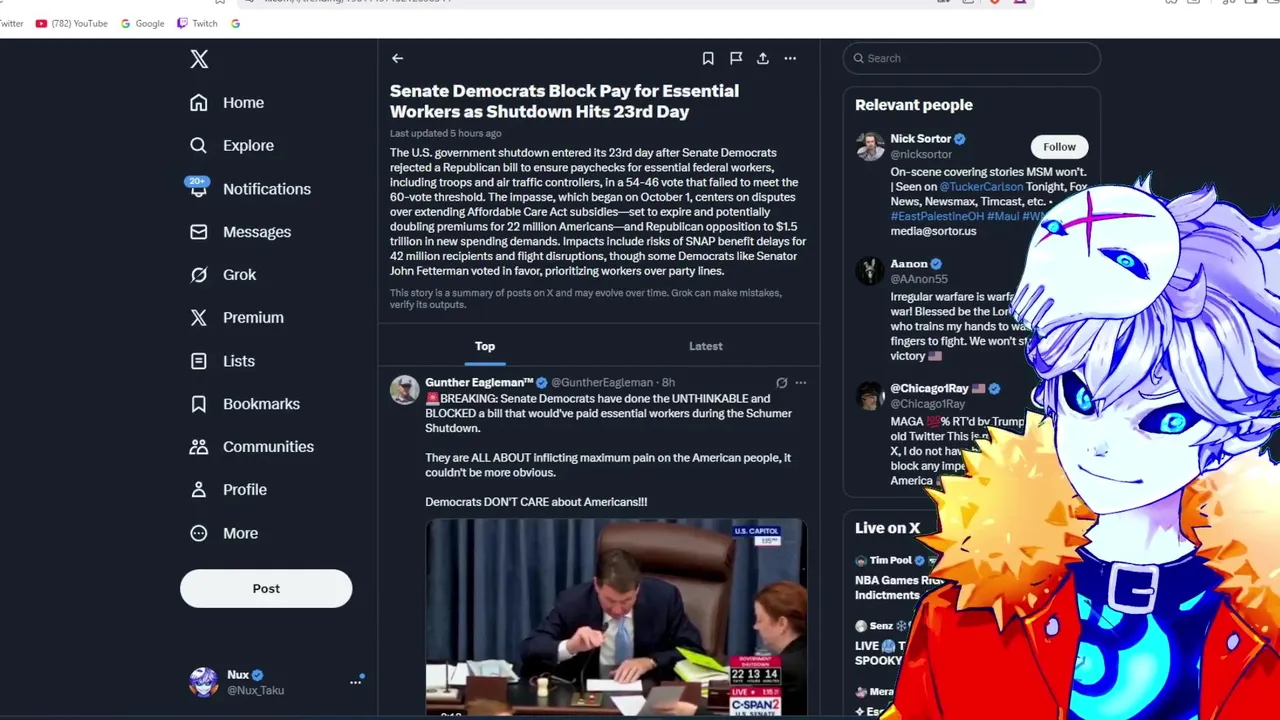The width and height of the screenshot is (1280, 720).
Task: Open the Google browser bookmark
Action: [142, 23]
